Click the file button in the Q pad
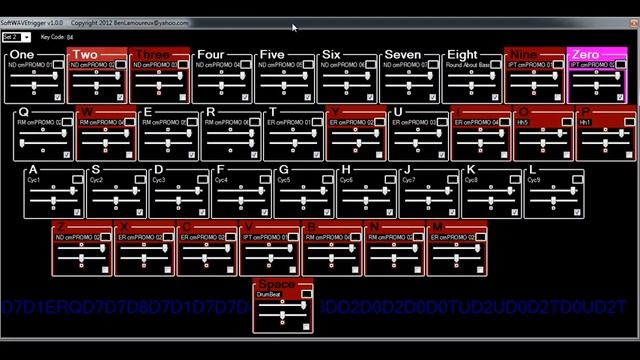 [67, 122]
